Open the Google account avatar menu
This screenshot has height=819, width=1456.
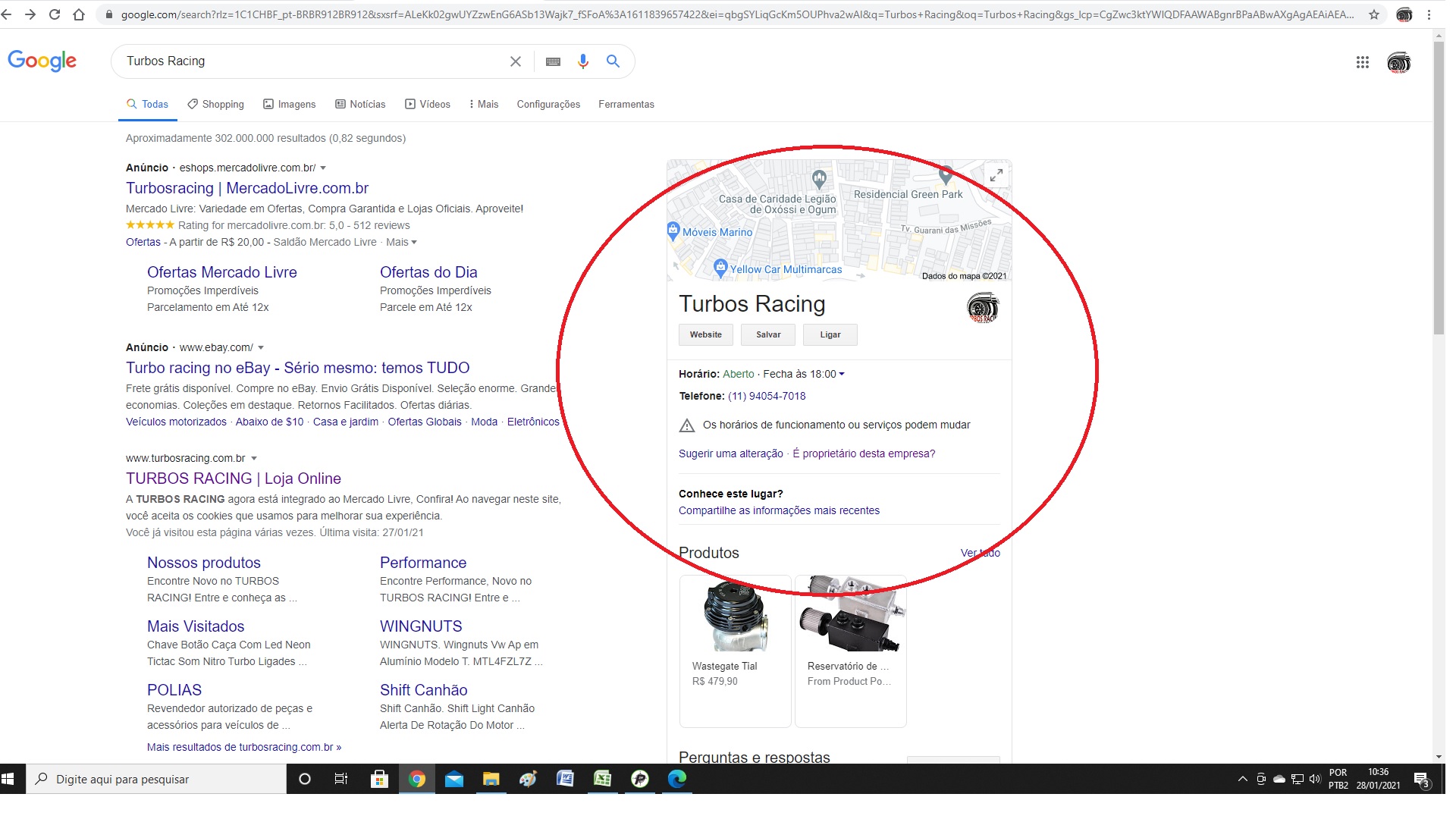(x=1399, y=62)
